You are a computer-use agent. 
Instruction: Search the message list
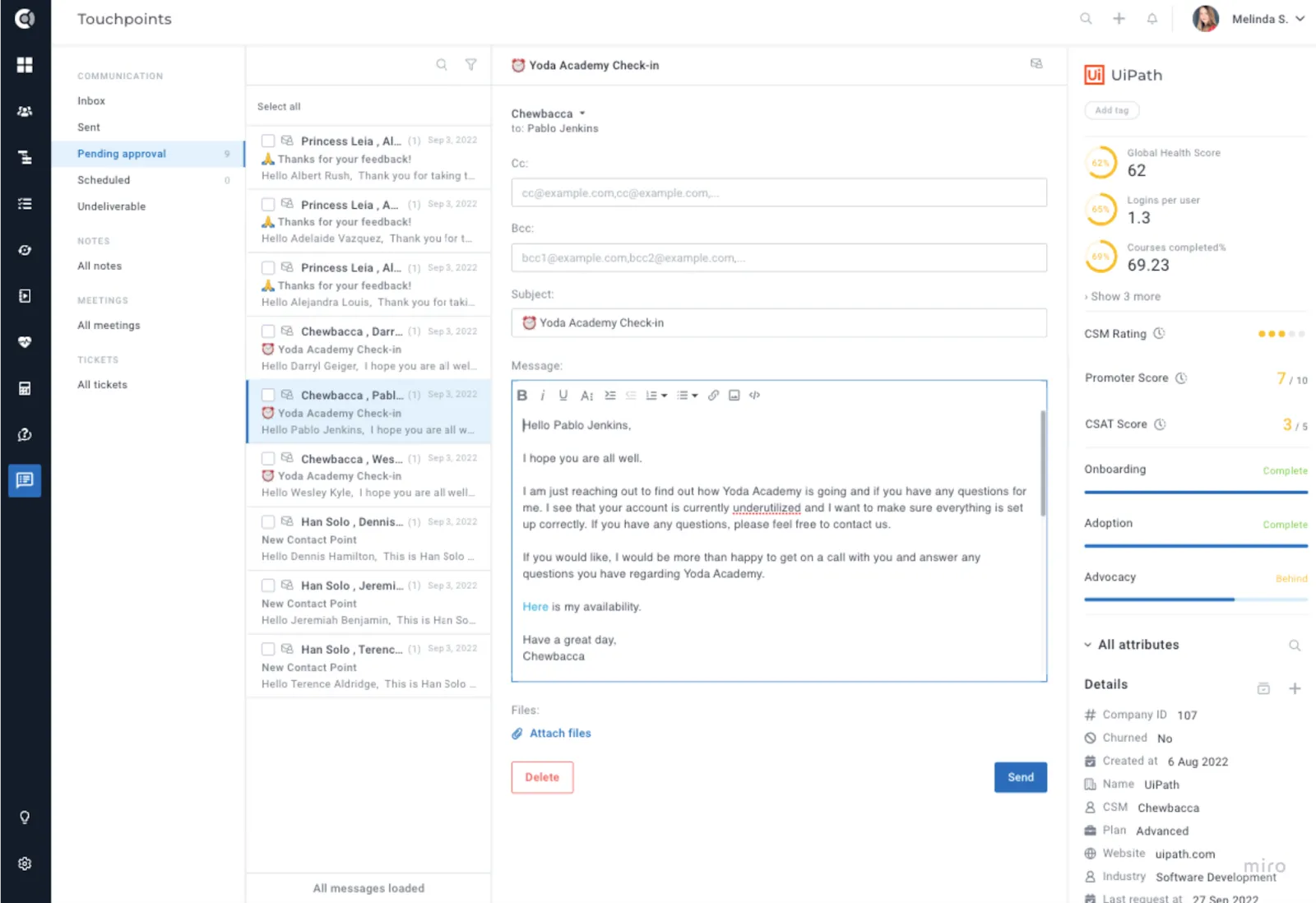coord(442,64)
